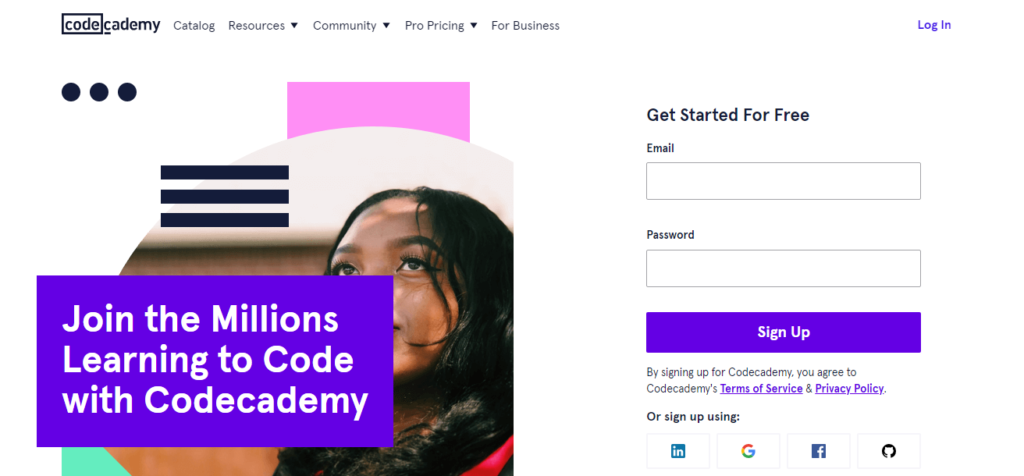Sign up with LinkedIn icon

tap(678, 451)
